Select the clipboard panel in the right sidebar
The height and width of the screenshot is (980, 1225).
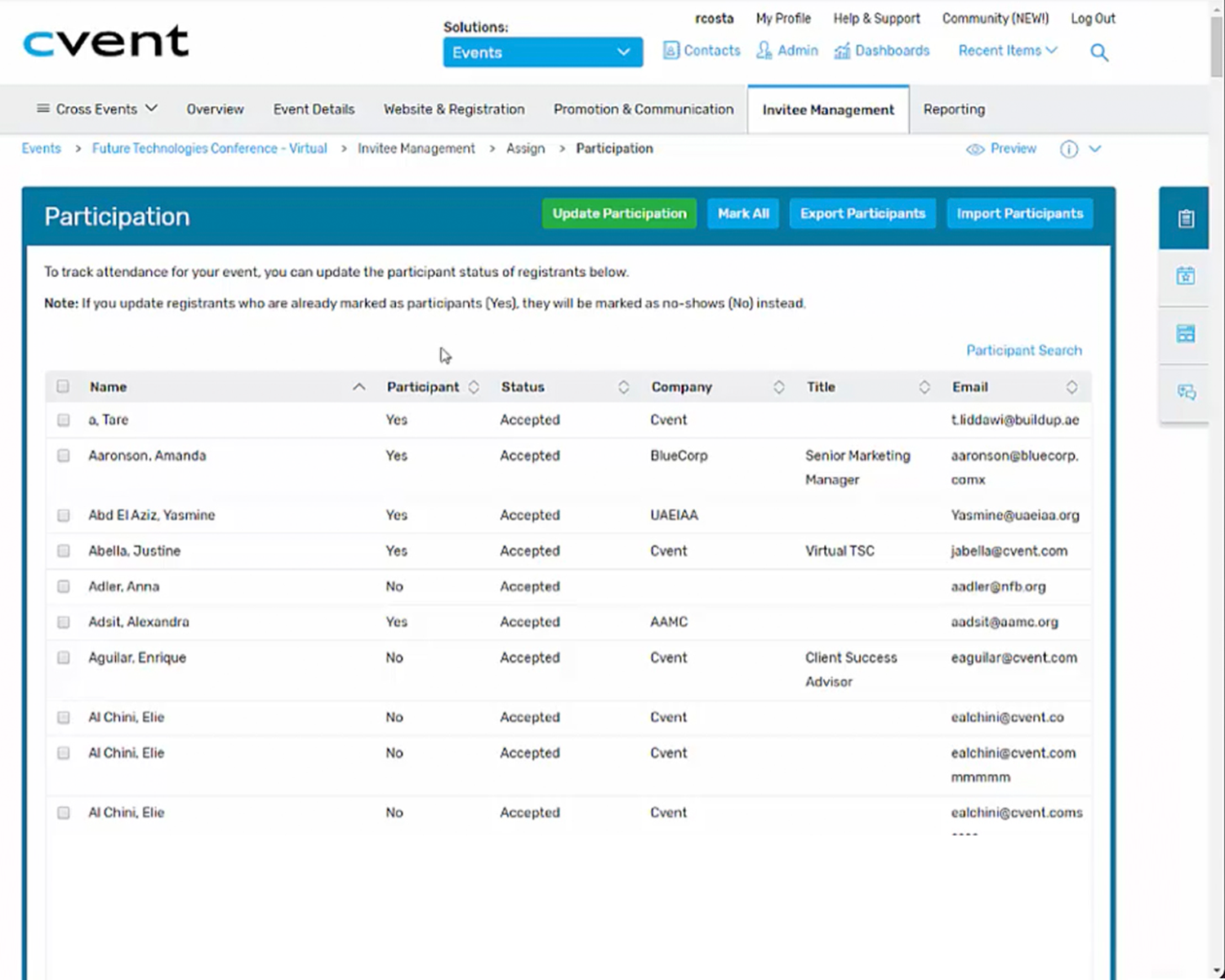(1185, 218)
